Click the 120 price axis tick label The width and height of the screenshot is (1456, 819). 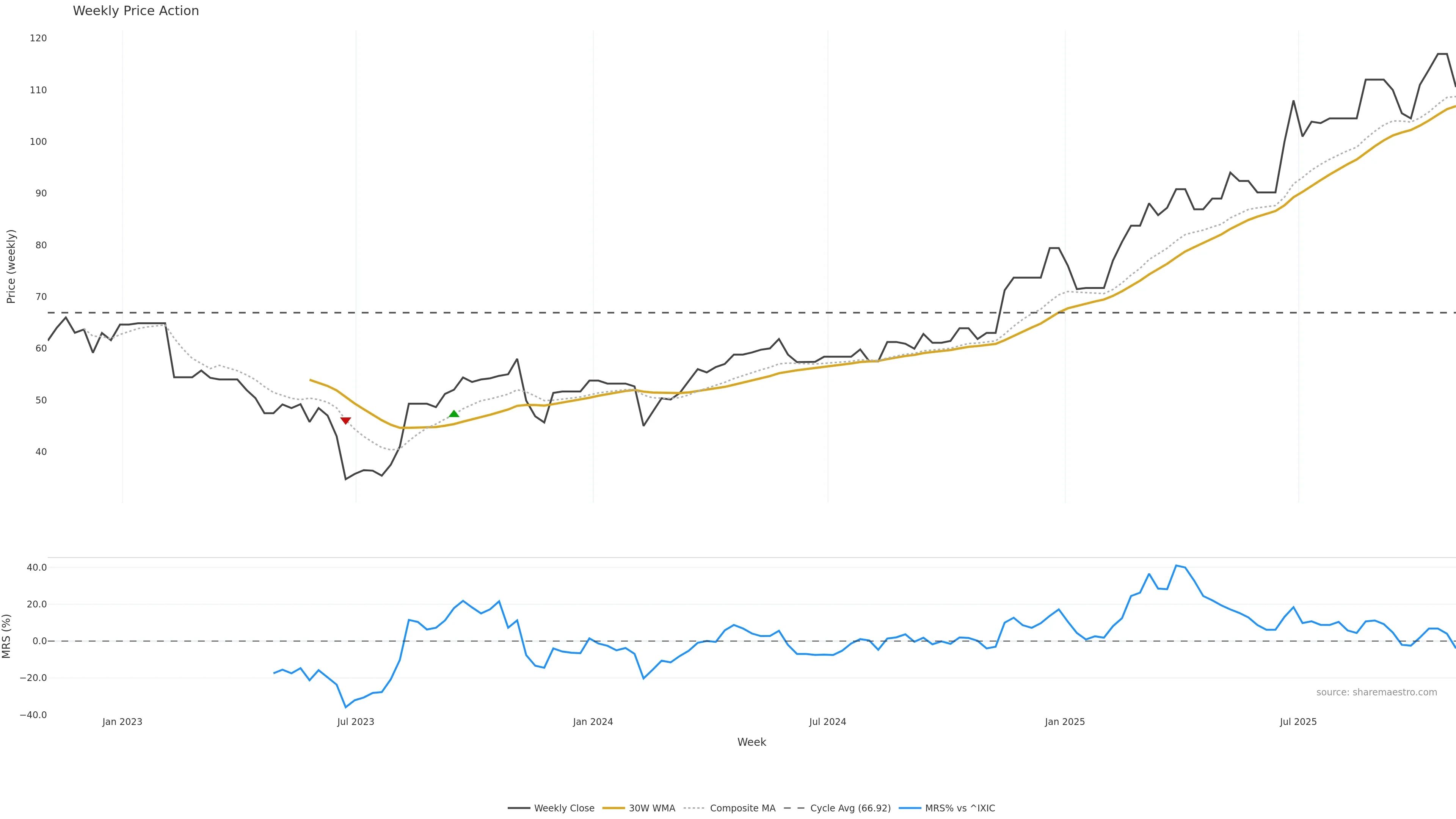(38, 38)
